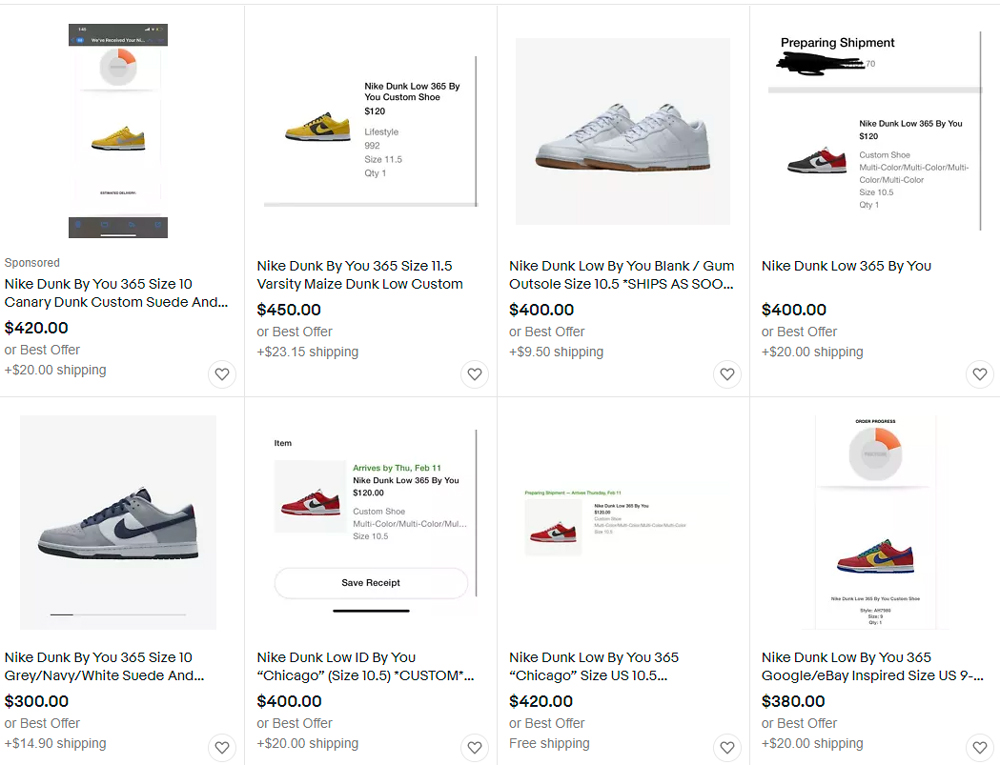View the yellow Canary Dunk order screenshot

coord(118,131)
